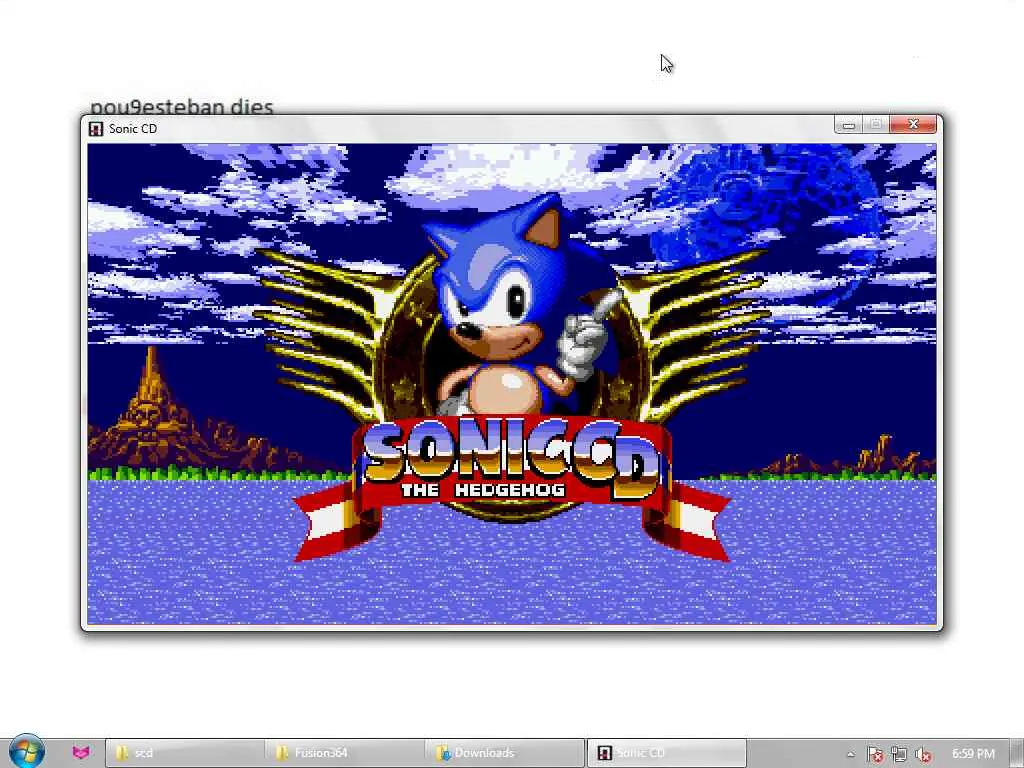Open the Windows Start menu
Screen dimensions: 1024x768
pyautogui.click(x=26, y=752)
